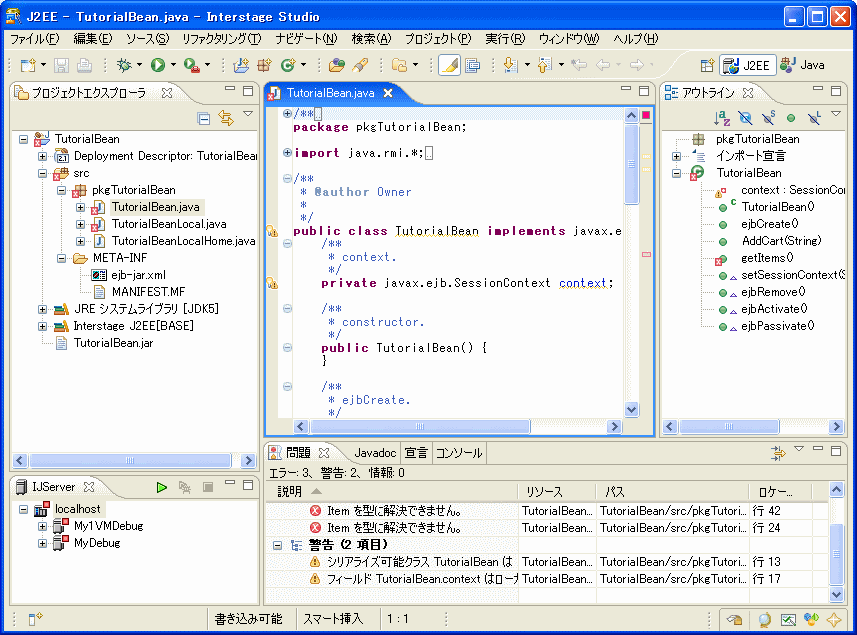This screenshot has width=857, height=635.
Task: Click the star-shaped icon in status bar
Action: tap(834, 619)
